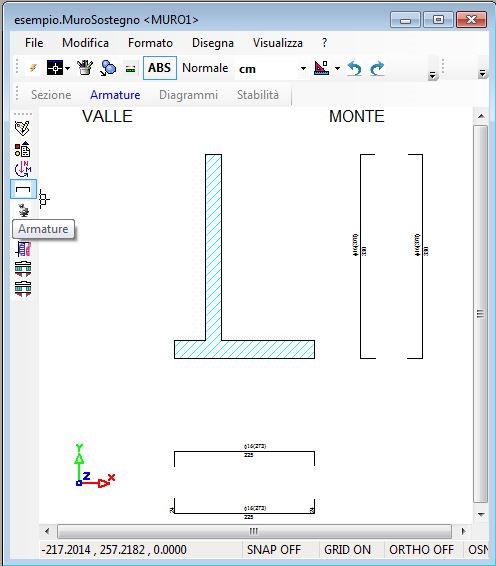Open the shapes and document icon tool
Screen dimensions: 496x566
coord(22,149)
